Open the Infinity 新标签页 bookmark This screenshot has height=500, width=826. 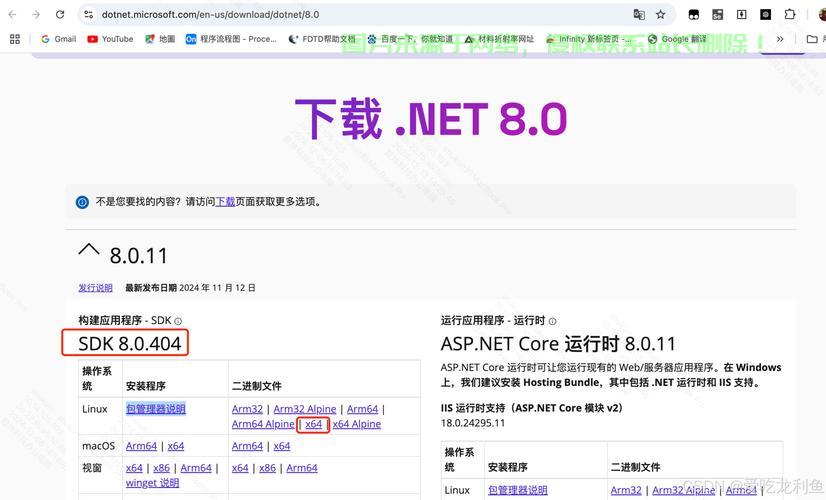tap(588, 39)
